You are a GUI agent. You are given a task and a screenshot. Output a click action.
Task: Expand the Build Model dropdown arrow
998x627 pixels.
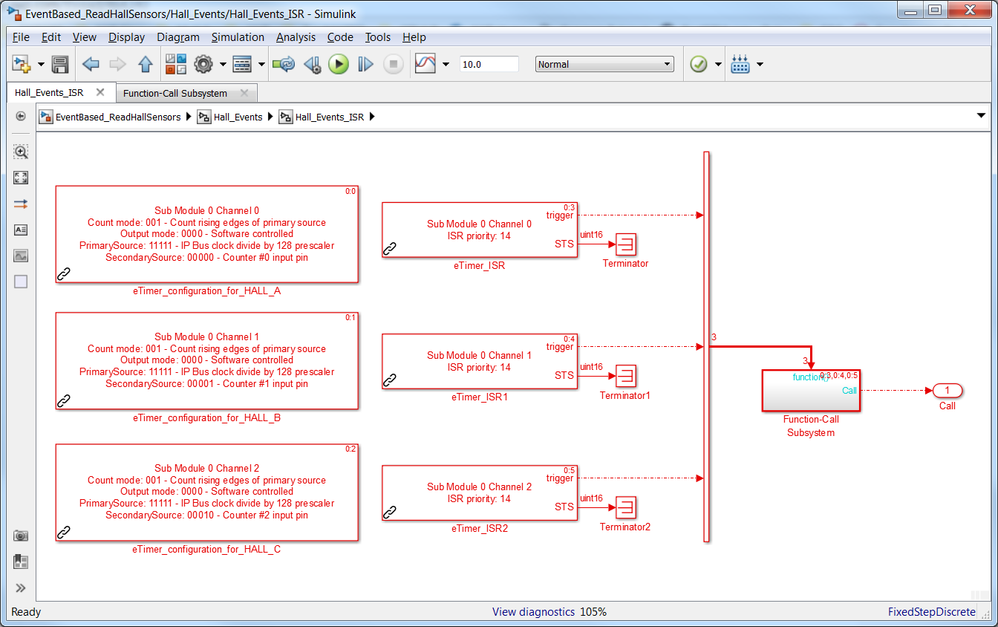tap(760, 64)
